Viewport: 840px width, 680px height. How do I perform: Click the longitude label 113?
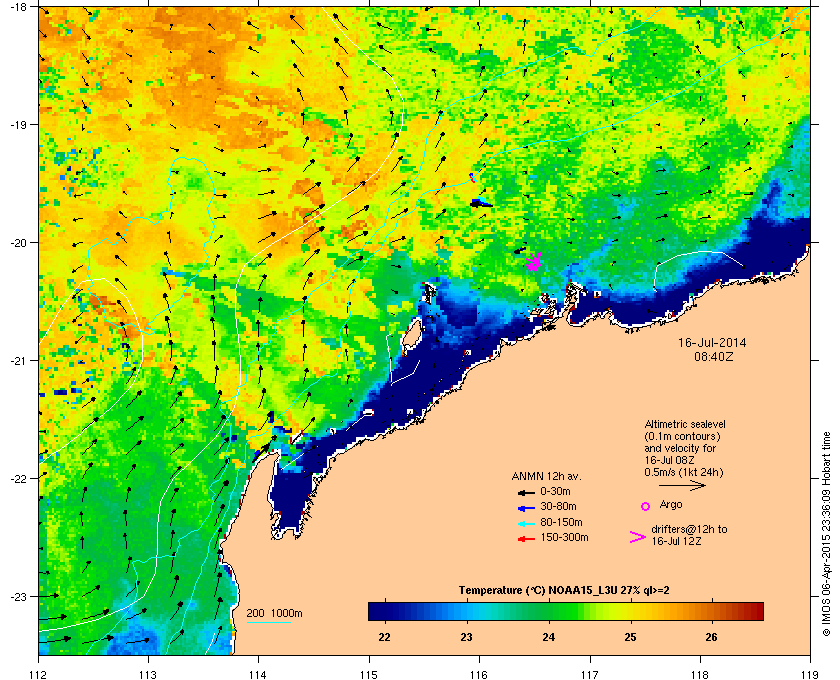tap(148, 675)
